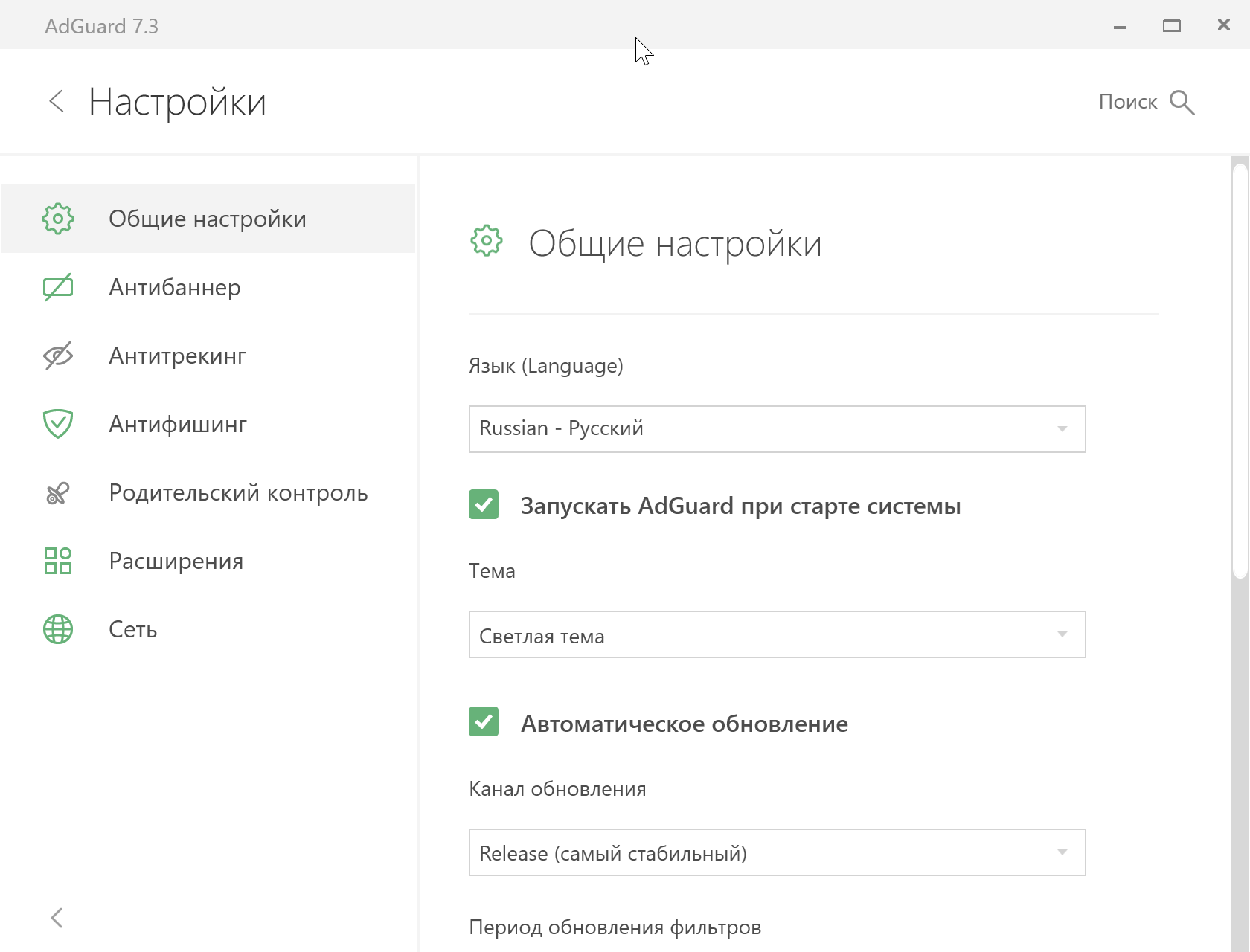The image size is (1250, 952).
Task: Disable Запускать AdGuard при старте системы
Action: (484, 505)
